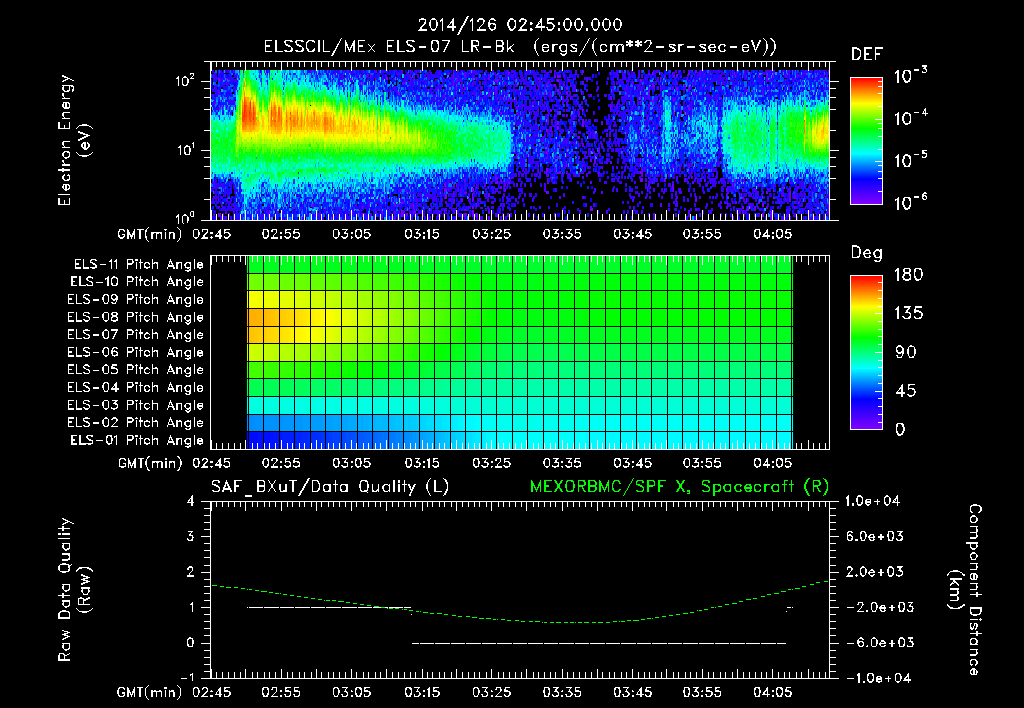Click the -1 tick on data quality axis
Viewport: 1024px width, 708px height.
pos(187,678)
